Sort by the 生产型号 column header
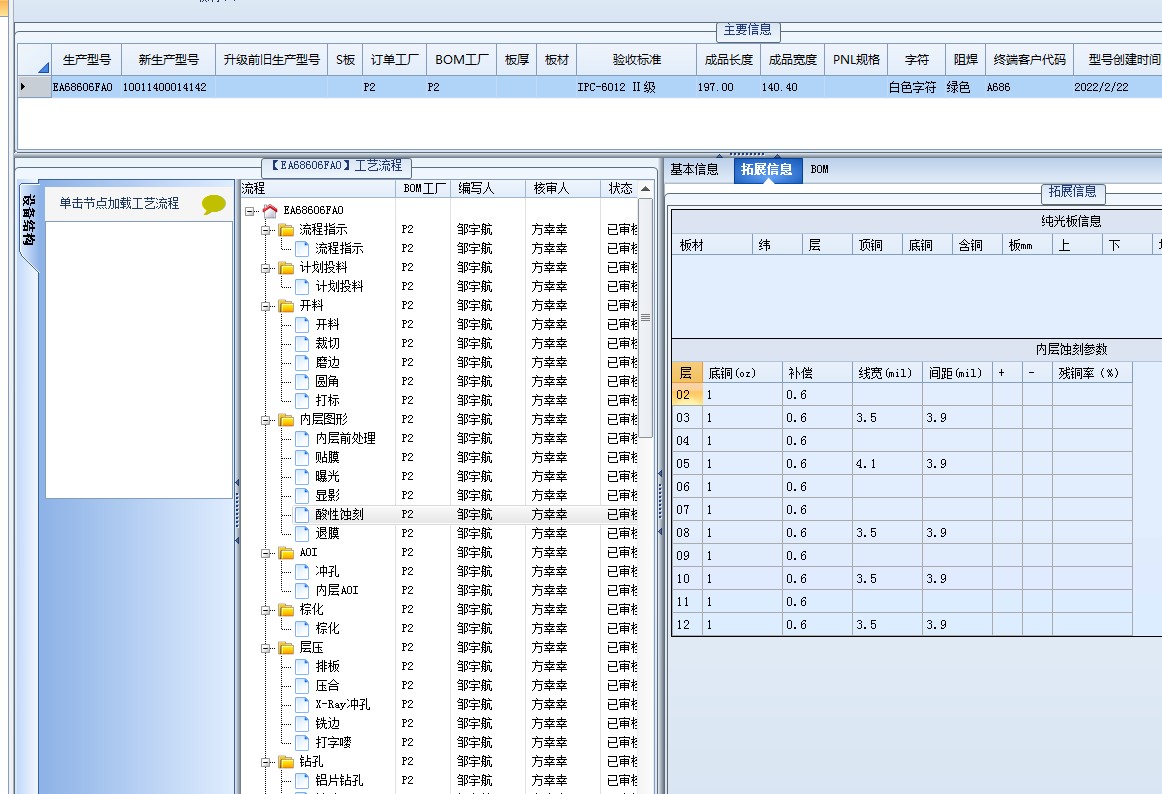The height and width of the screenshot is (794, 1162). pos(87,60)
